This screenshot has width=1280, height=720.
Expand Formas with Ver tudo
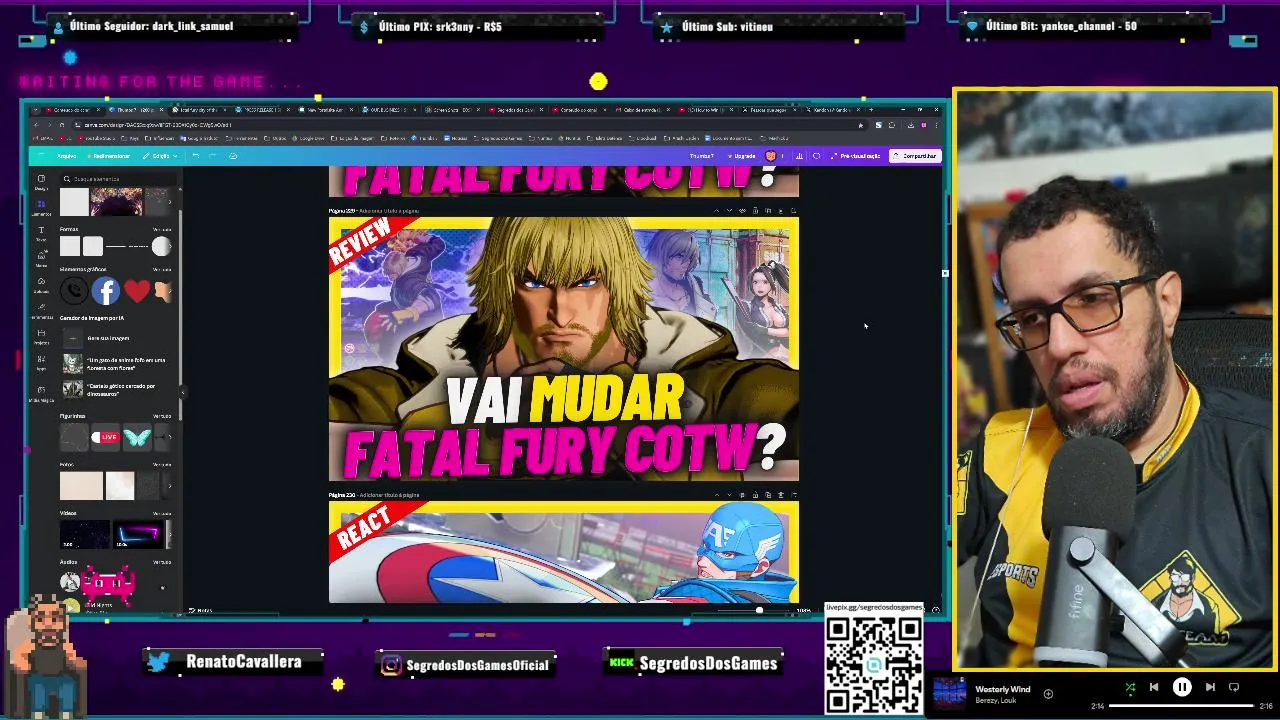(162, 229)
